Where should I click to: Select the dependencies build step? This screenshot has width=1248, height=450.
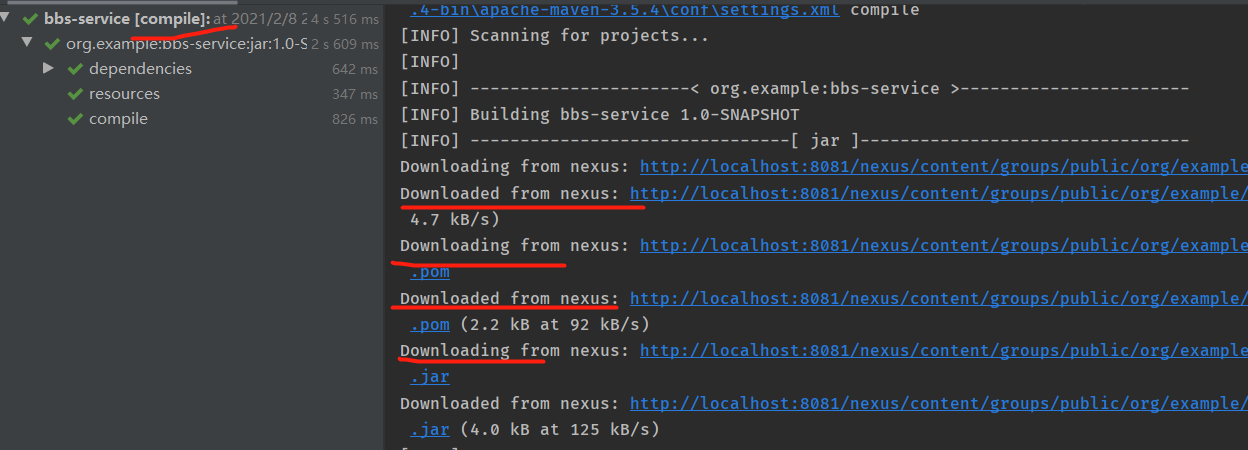tap(190, 69)
